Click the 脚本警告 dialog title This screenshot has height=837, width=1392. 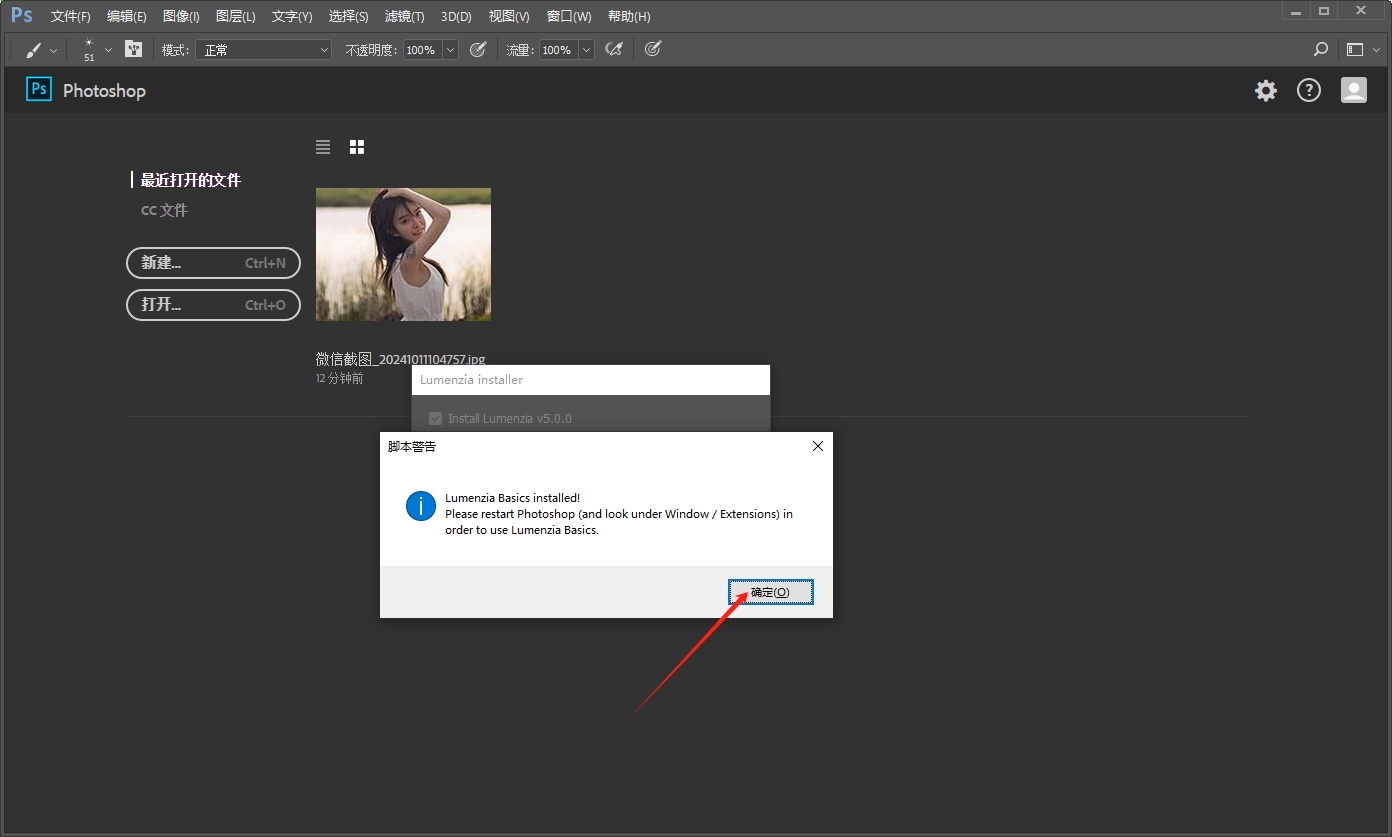tap(412, 446)
